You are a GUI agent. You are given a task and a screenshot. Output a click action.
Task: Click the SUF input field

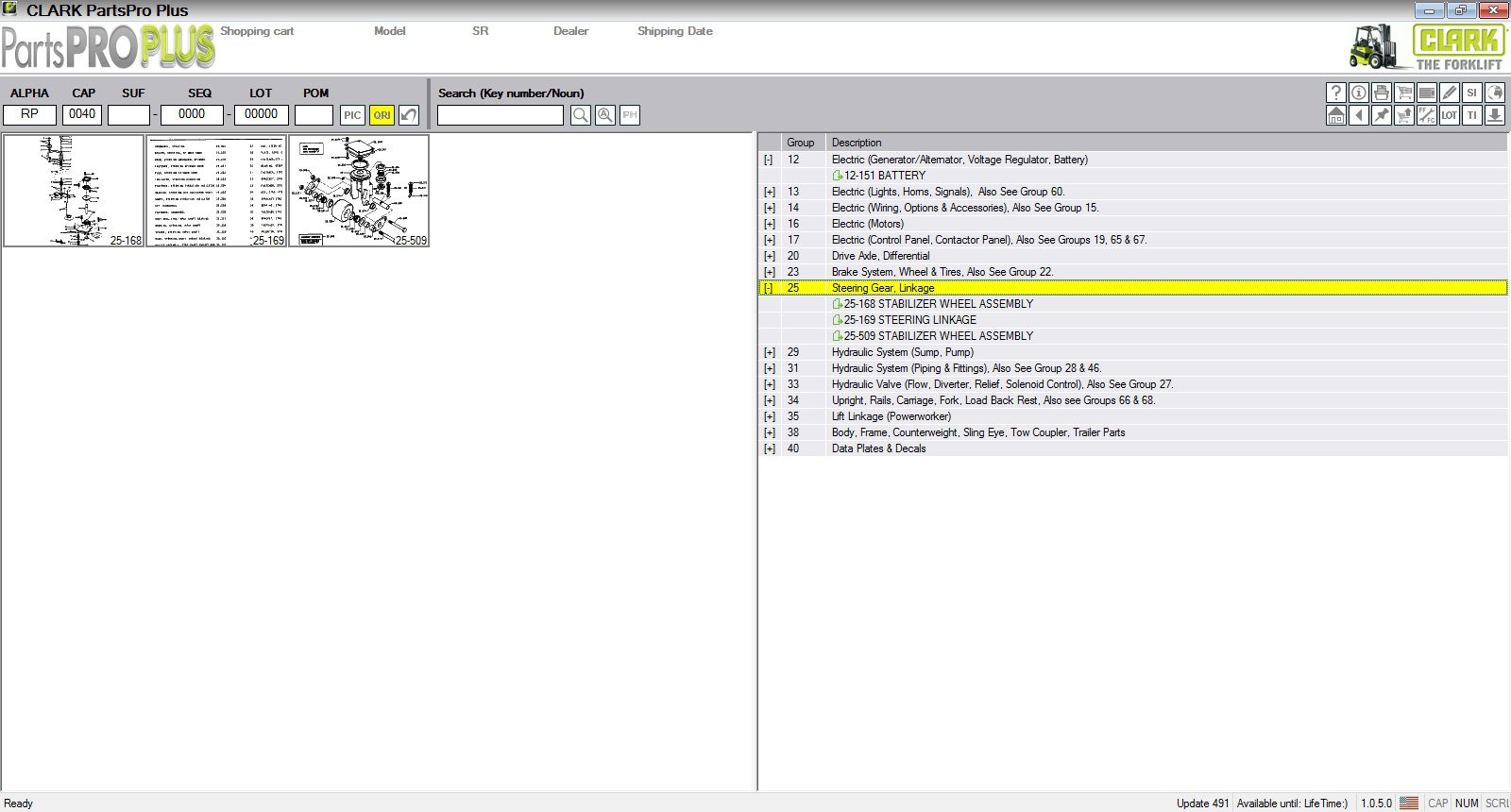click(x=129, y=114)
